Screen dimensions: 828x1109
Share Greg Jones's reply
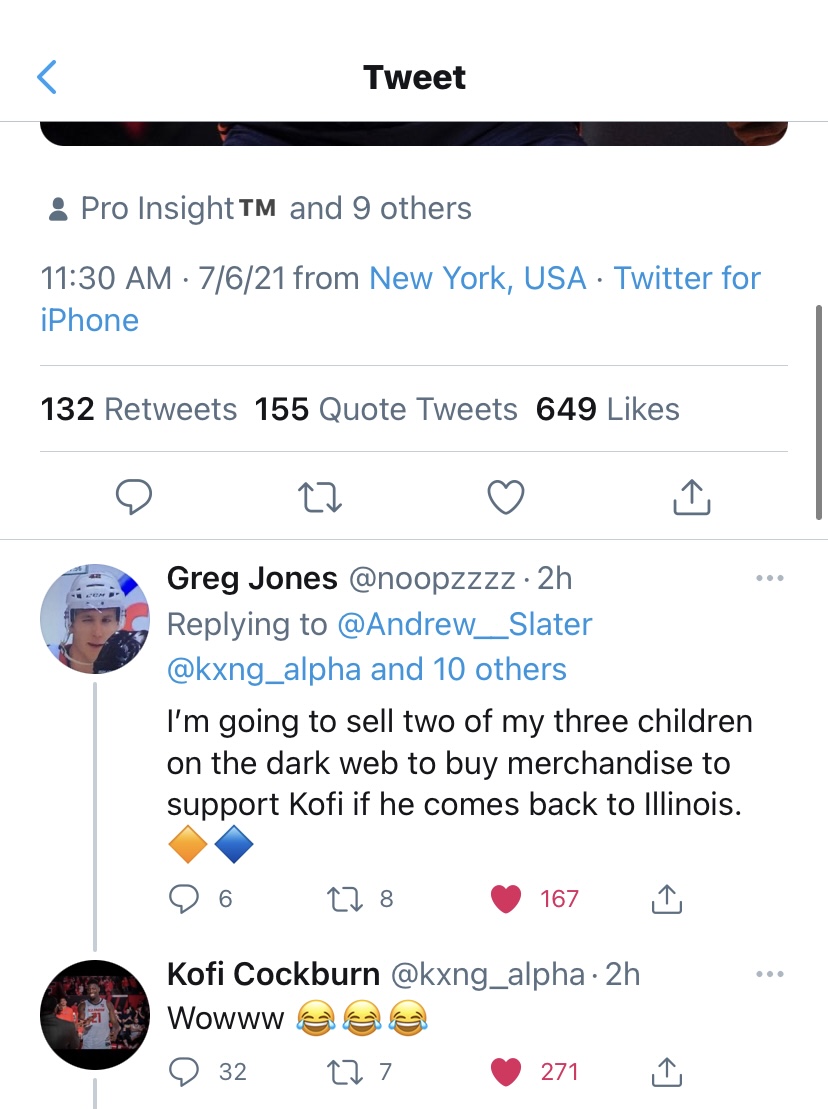[x=666, y=899]
